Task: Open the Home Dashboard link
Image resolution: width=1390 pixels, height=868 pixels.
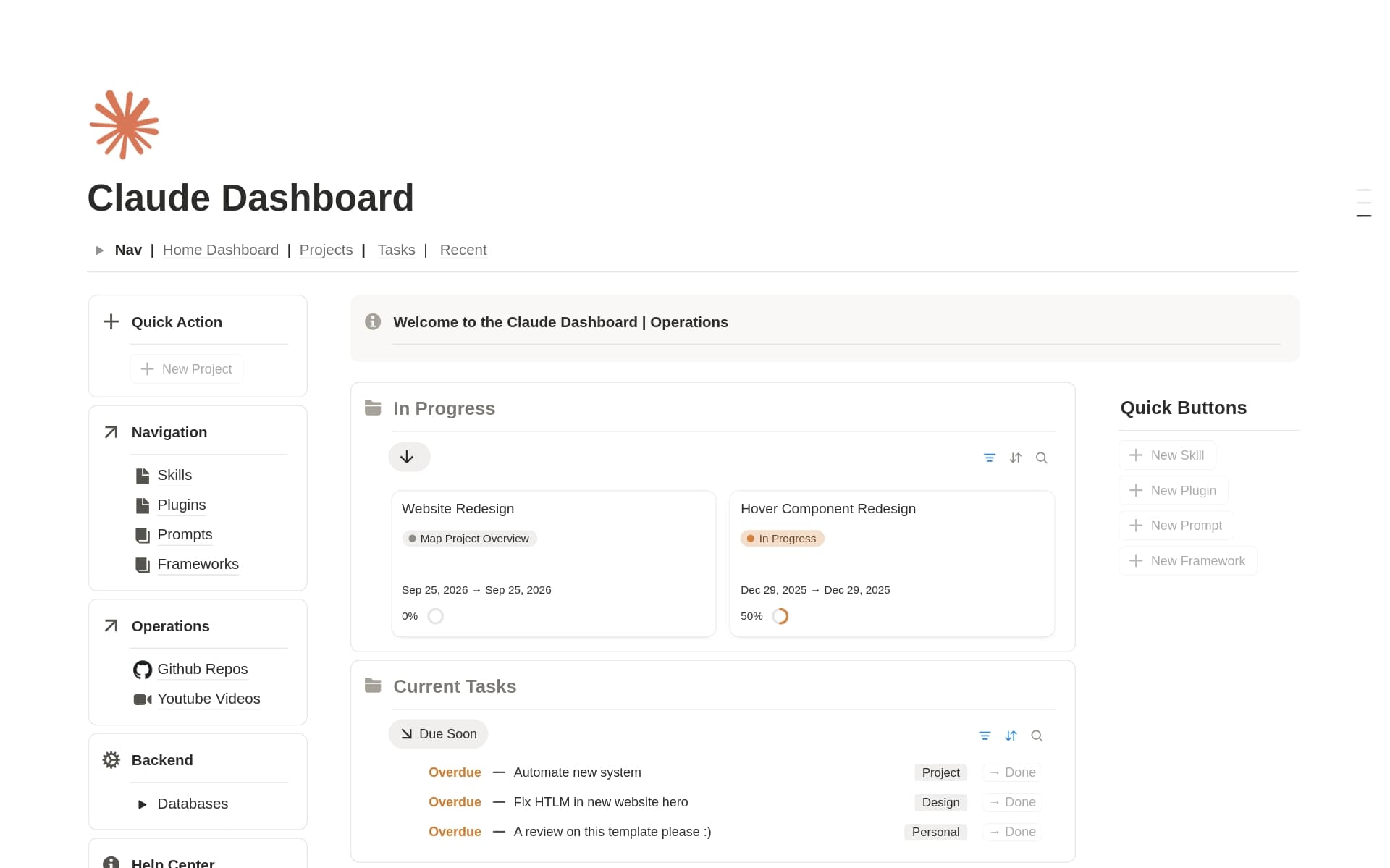Action: click(221, 250)
